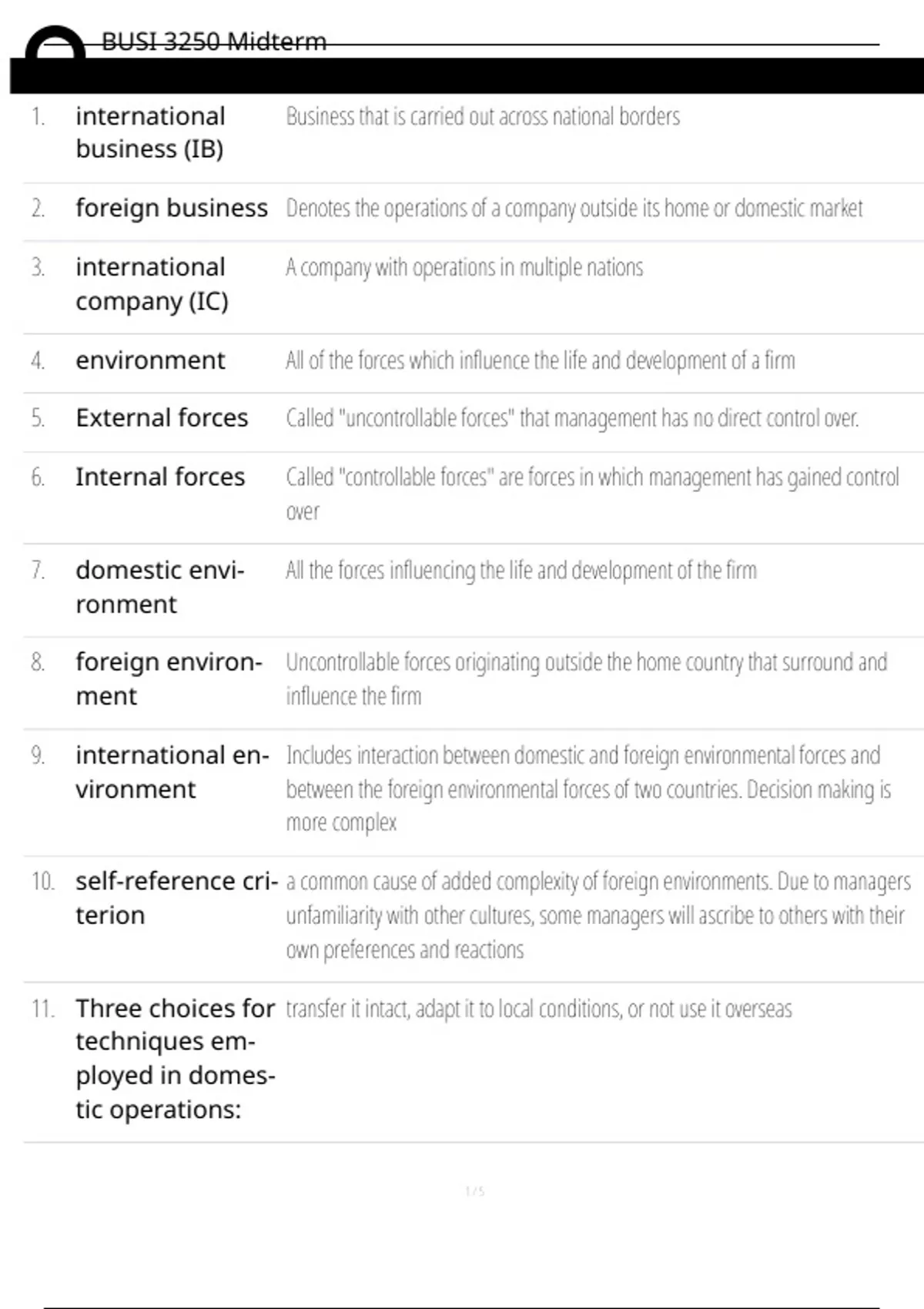
Task: Select the domestic environment term
Action: 159,587
